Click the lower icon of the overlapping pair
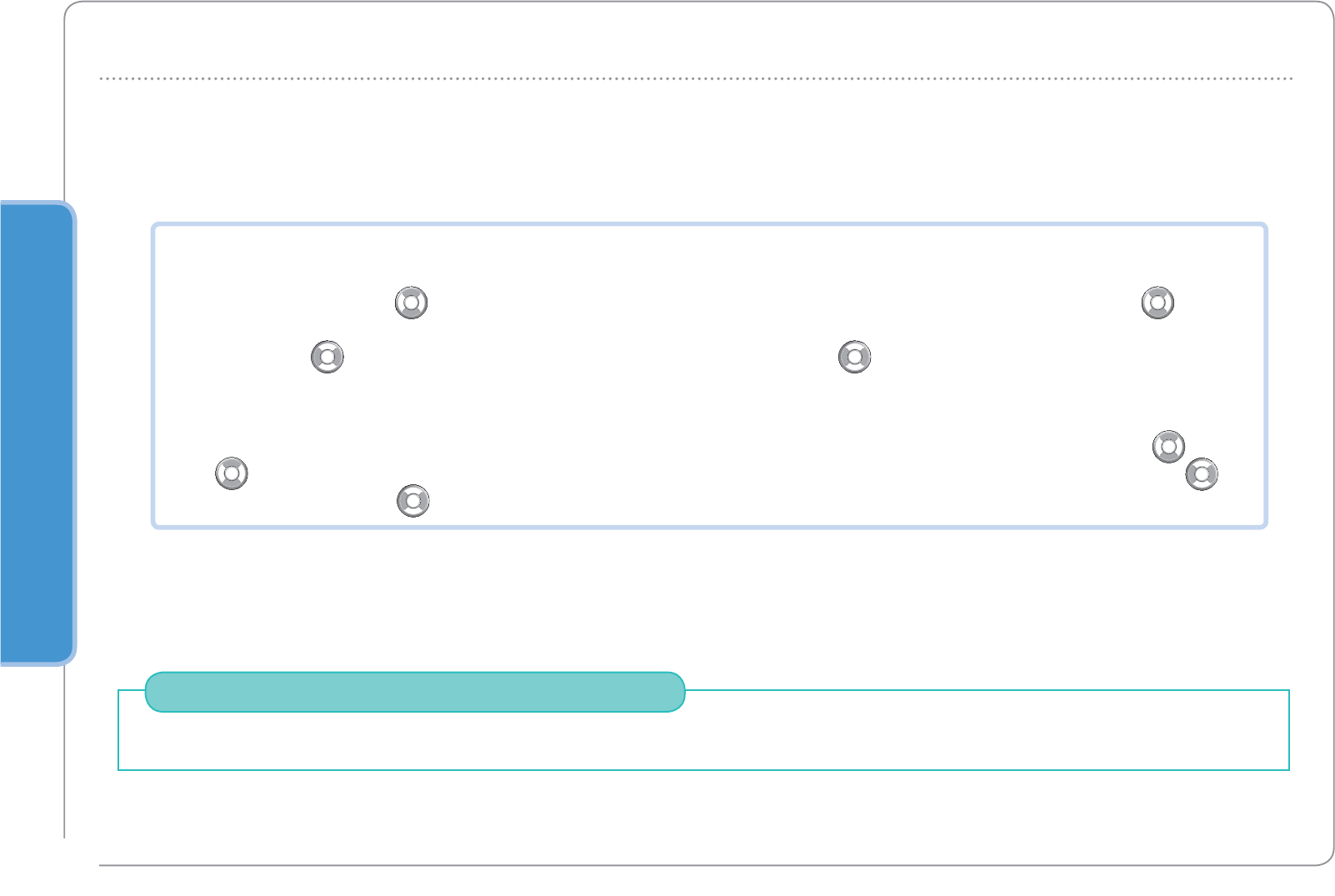This screenshot has height=896, width=1335. (1202, 474)
